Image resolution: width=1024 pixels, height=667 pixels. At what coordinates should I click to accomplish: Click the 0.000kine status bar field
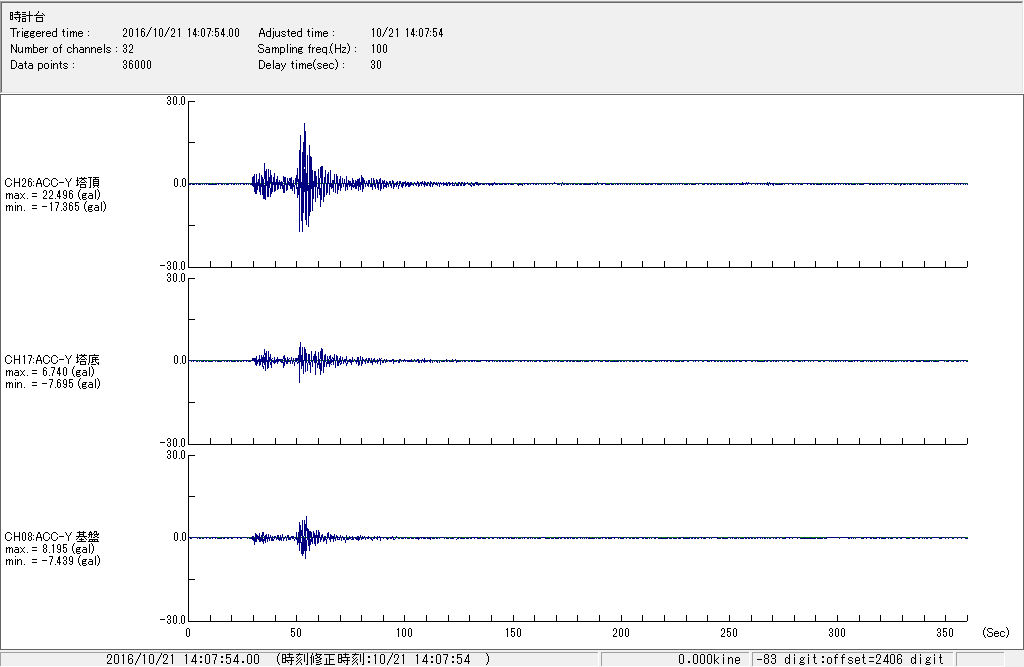pos(708,659)
